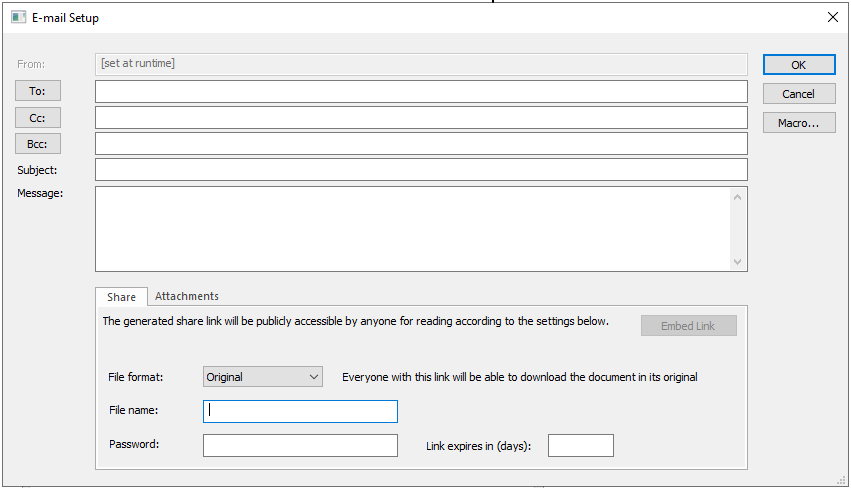Click Message scrollbar down arrow

pos(737,262)
